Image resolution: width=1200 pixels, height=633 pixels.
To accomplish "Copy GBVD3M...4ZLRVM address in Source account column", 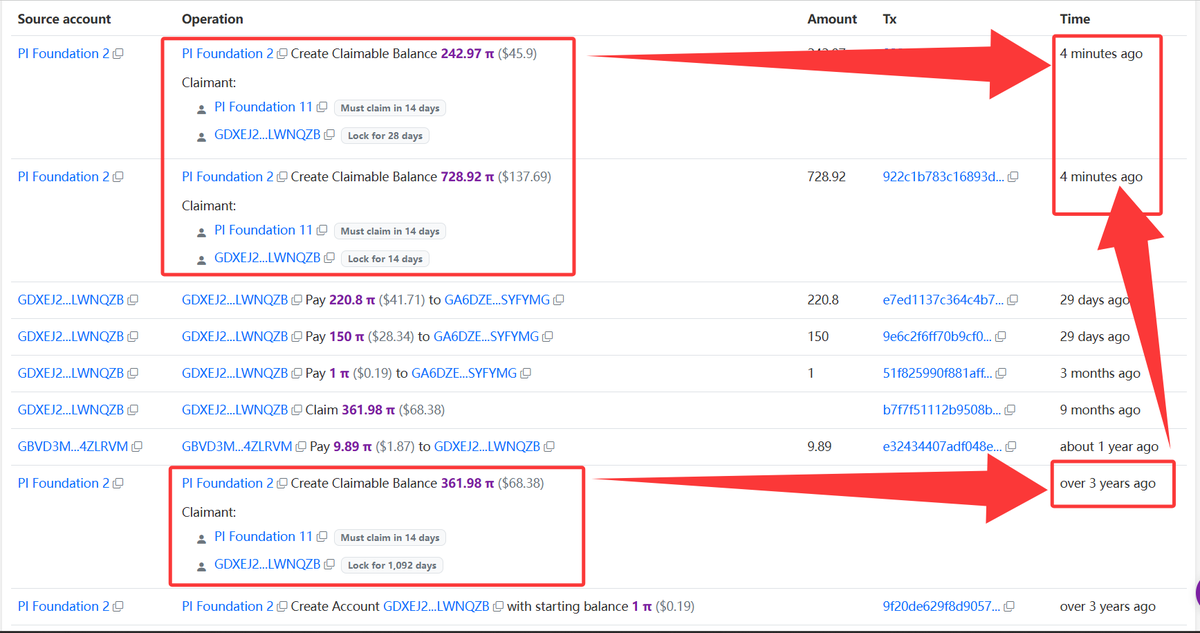I will [137, 447].
